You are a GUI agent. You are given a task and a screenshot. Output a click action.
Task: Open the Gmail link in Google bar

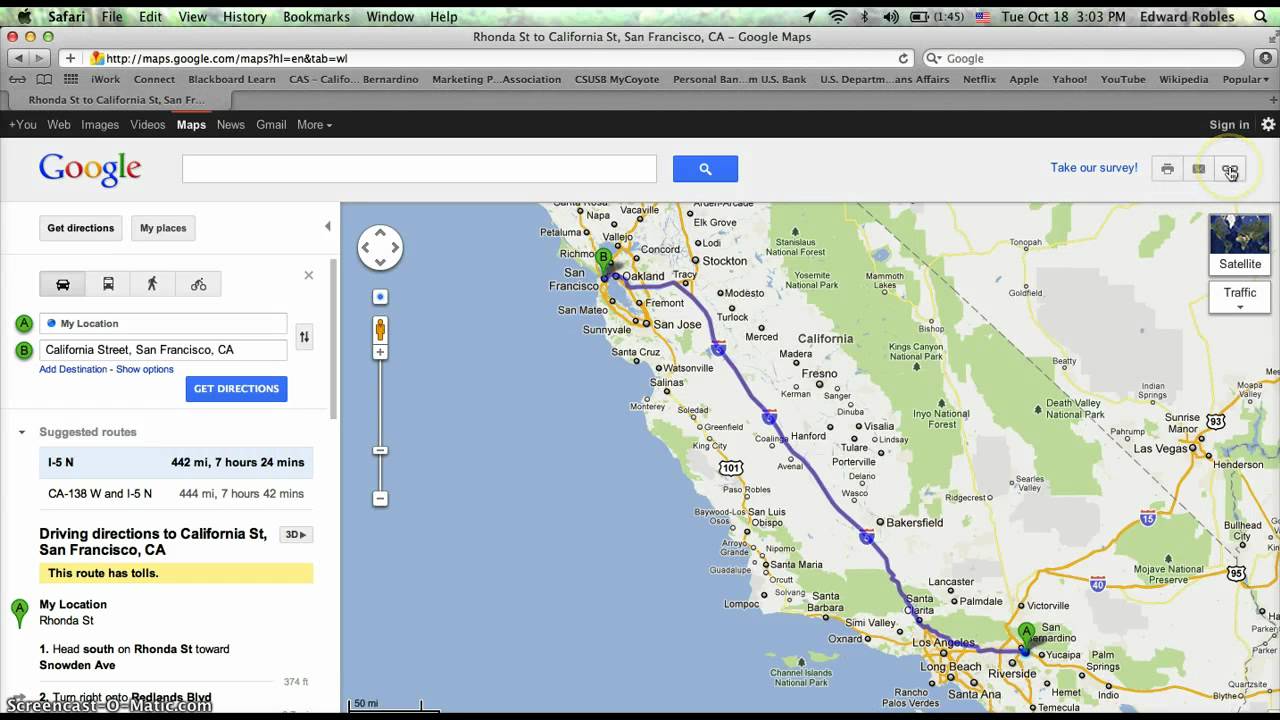click(x=271, y=125)
